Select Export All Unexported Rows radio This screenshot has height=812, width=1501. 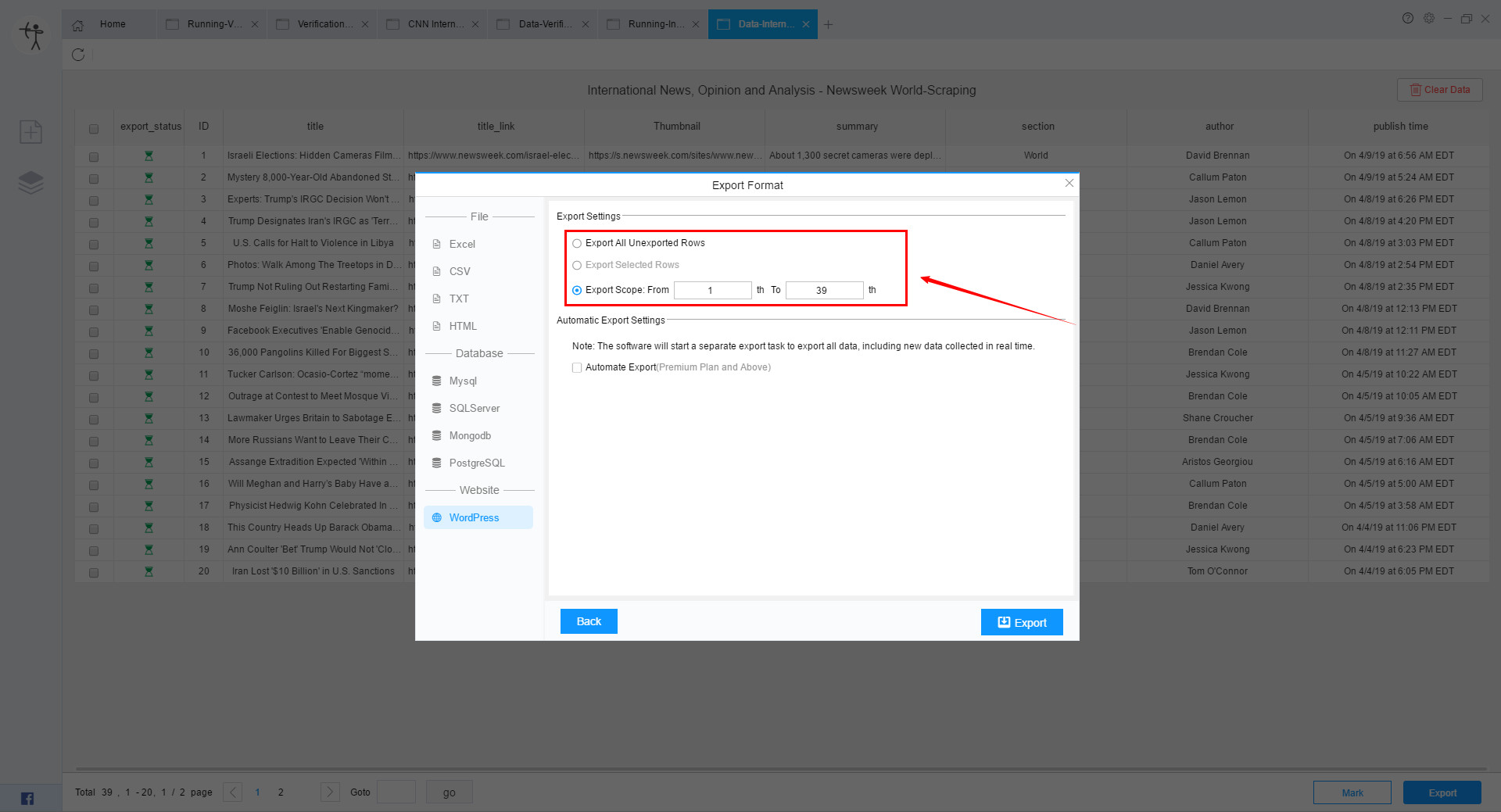click(577, 243)
